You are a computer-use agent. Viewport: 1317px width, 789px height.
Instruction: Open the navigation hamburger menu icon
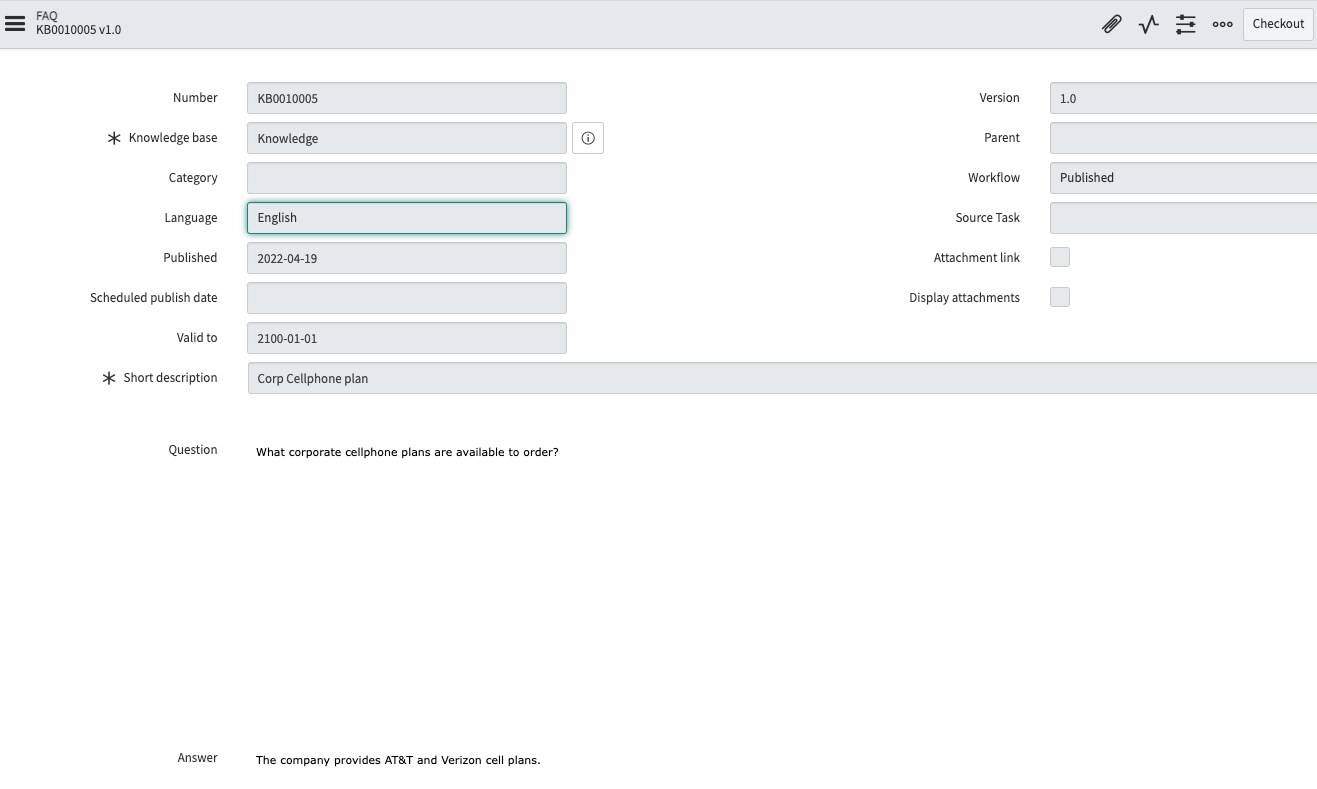15,23
